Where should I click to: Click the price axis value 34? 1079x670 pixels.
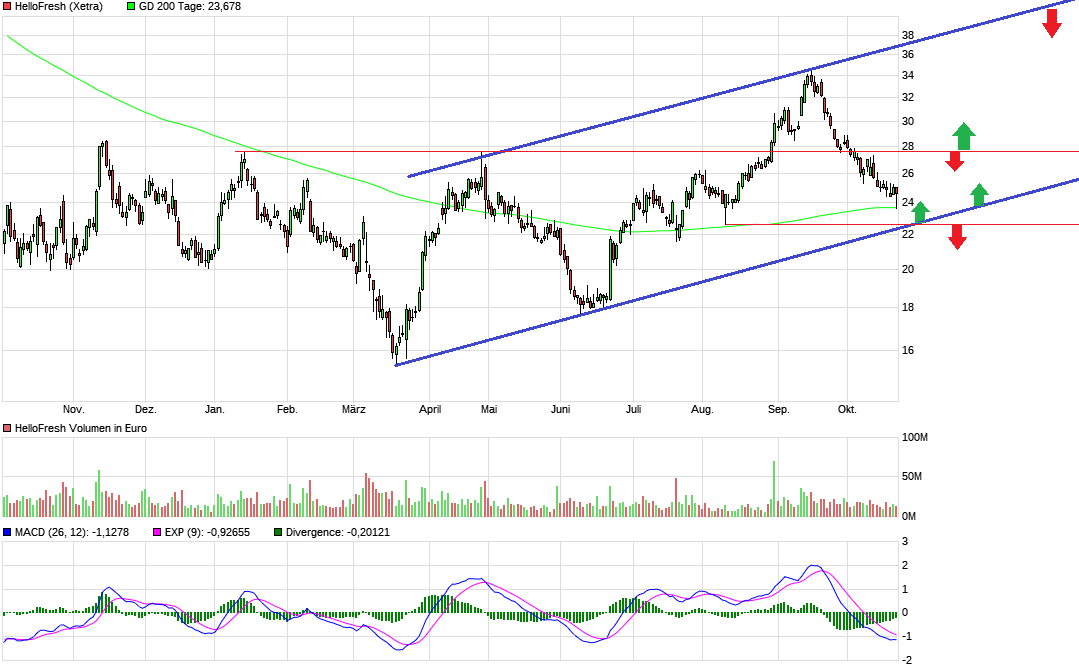click(x=908, y=76)
